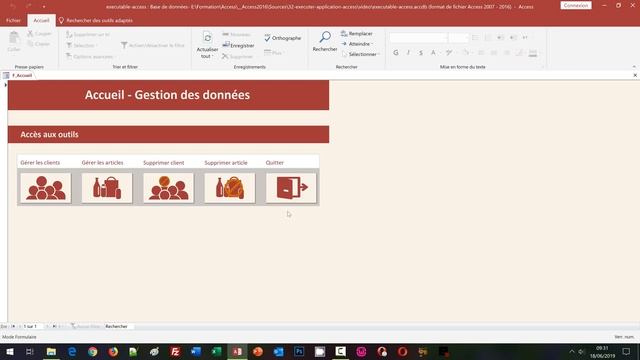Screen dimensions: 640x360
Task: Click the record navigation Rechercher field
Action: click(x=118, y=326)
